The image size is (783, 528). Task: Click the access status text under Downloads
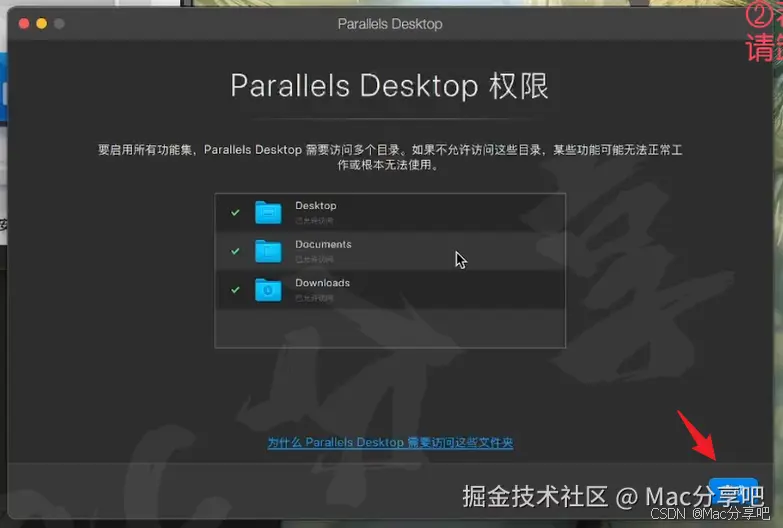[314, 298]
